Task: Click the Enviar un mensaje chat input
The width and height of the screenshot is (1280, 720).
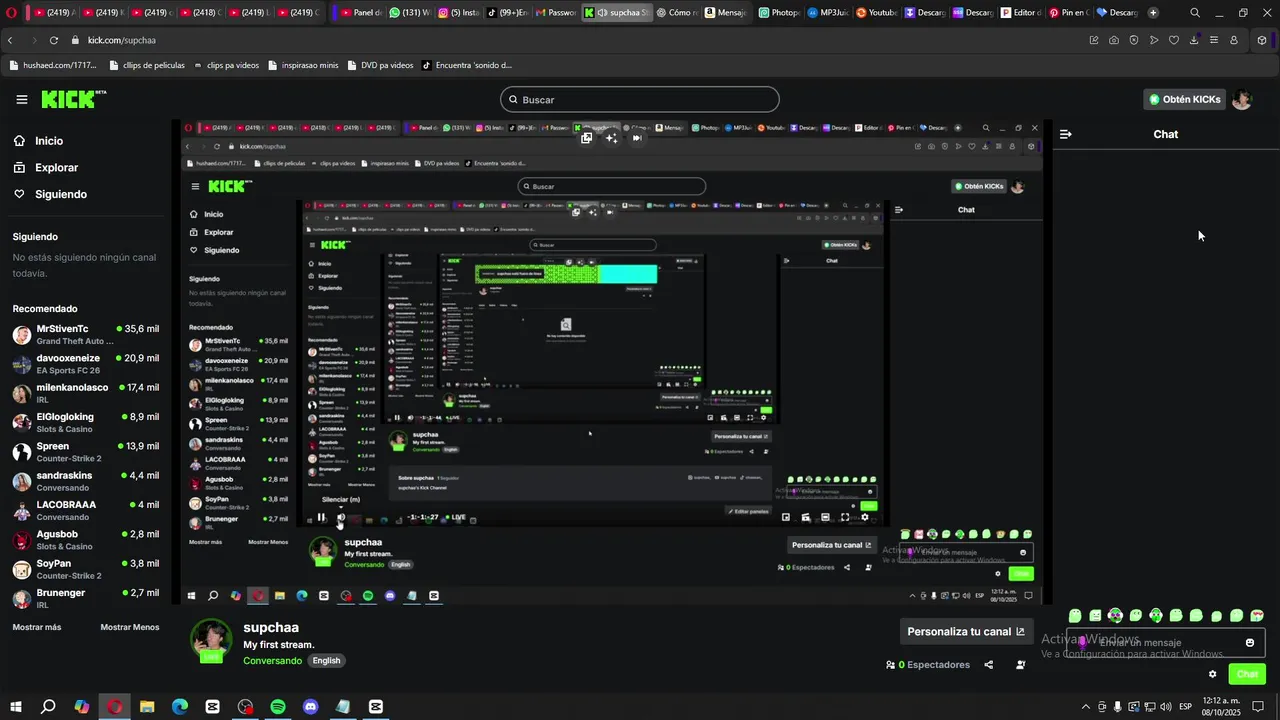Action: pyautogui.click(x=1165, y=643)
